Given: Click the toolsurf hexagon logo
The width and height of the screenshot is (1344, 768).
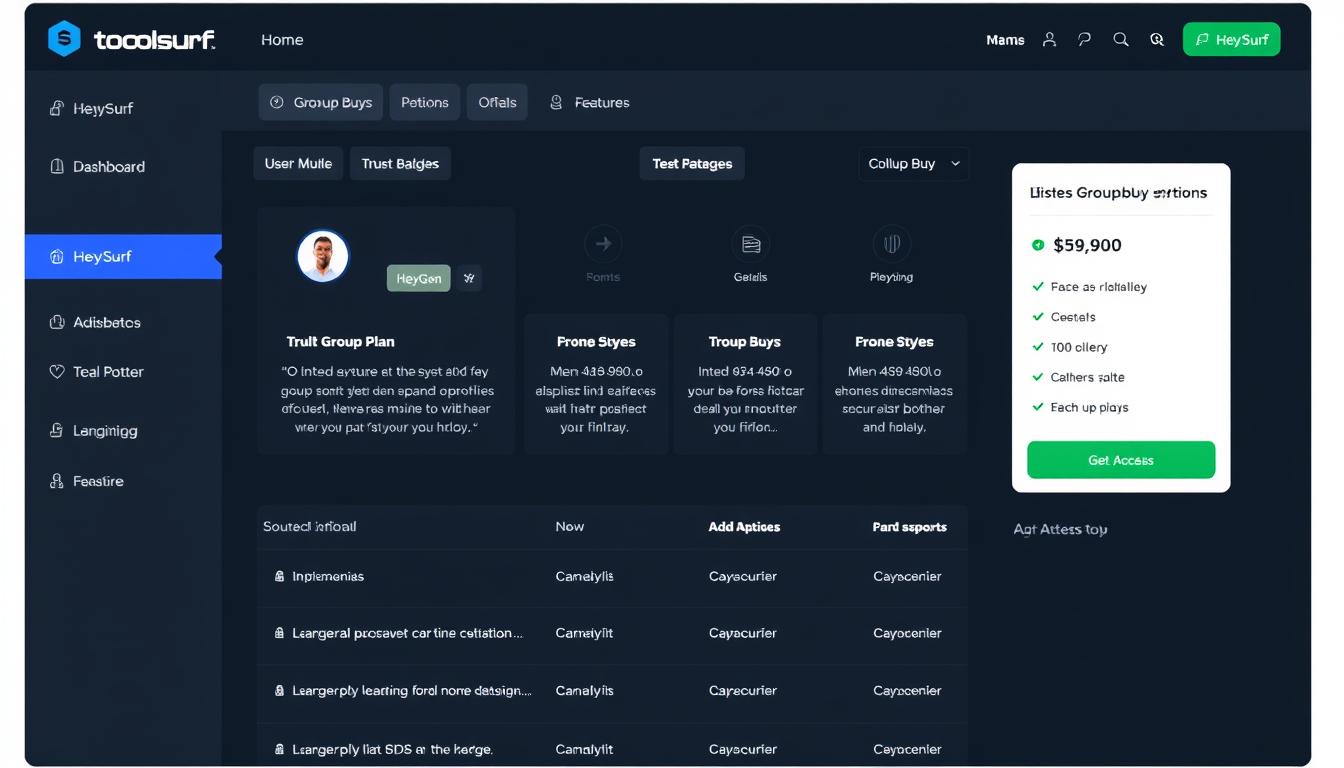Looking at the screenshot, I should 64,39.
